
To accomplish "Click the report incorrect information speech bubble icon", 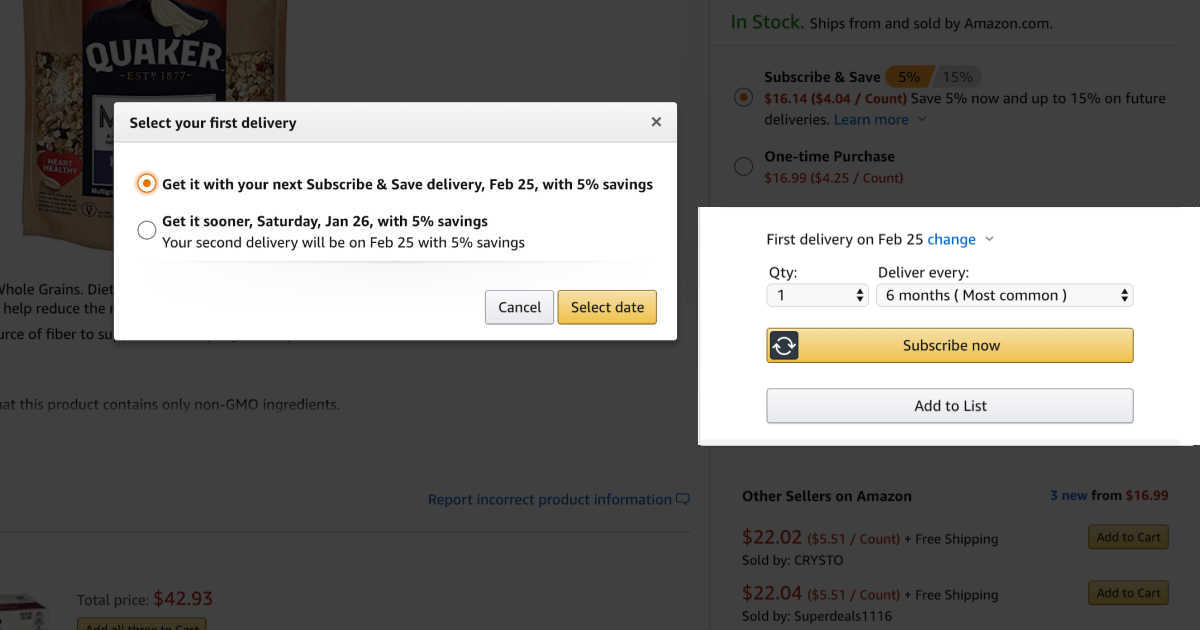I will click(x=683, y=499).
